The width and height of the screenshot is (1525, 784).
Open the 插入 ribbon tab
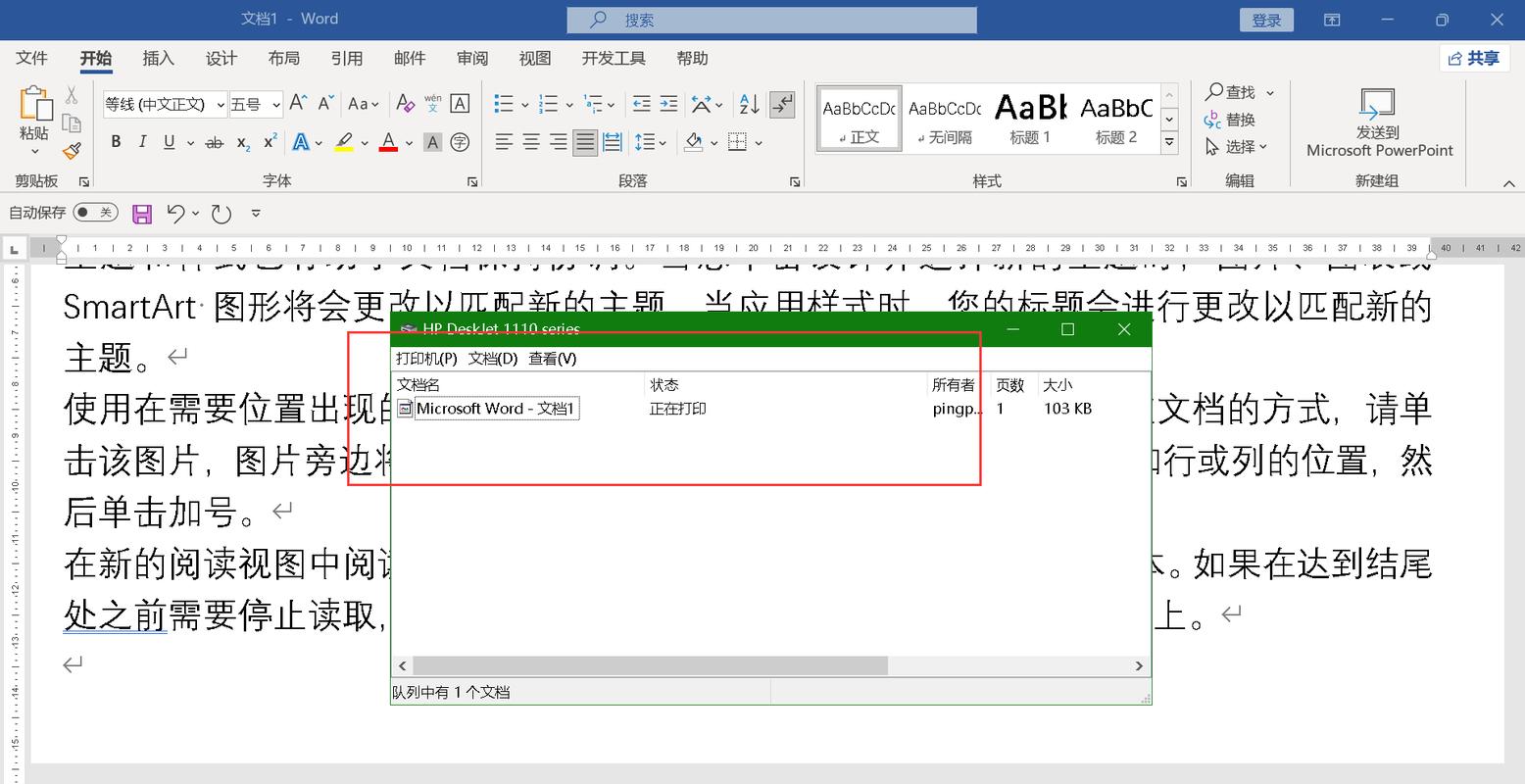click(158, 59)
